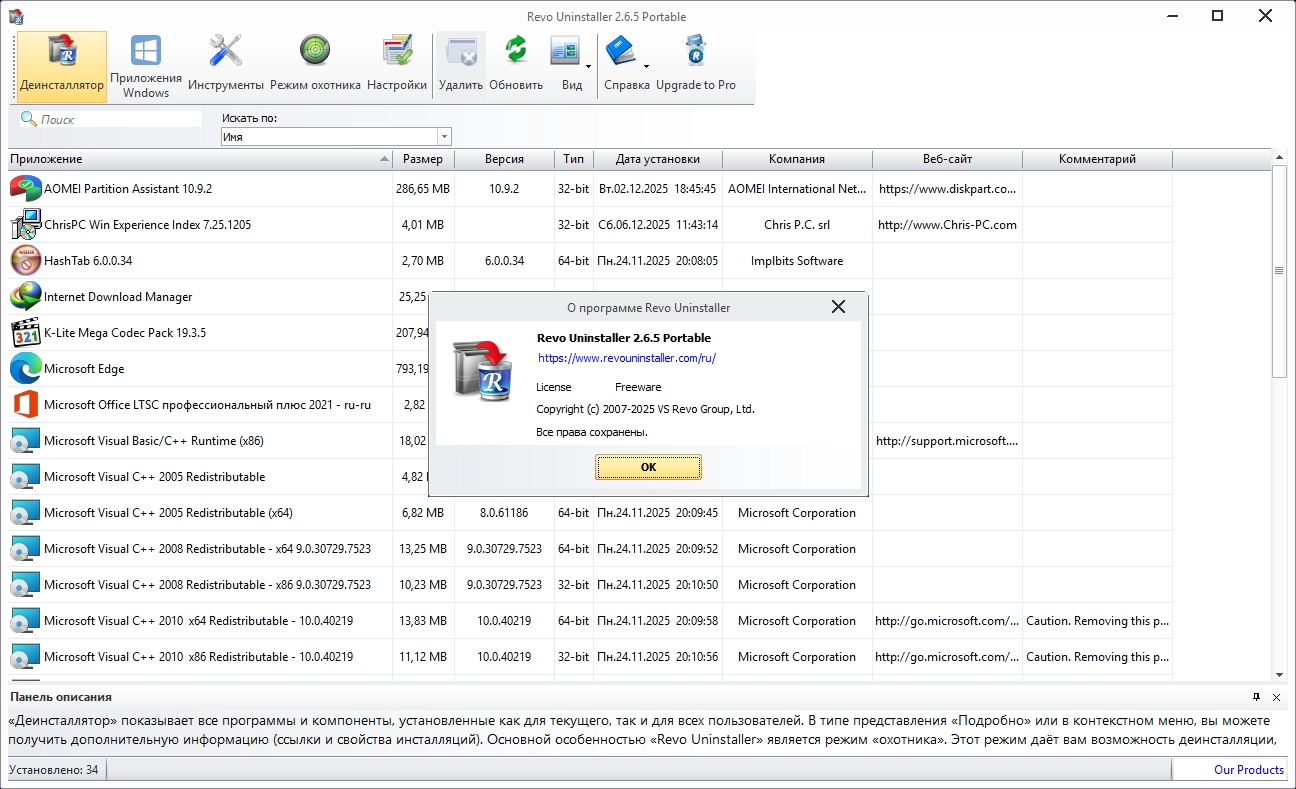
Task: Open the Искать по combo box
Action: coord(336,137)
